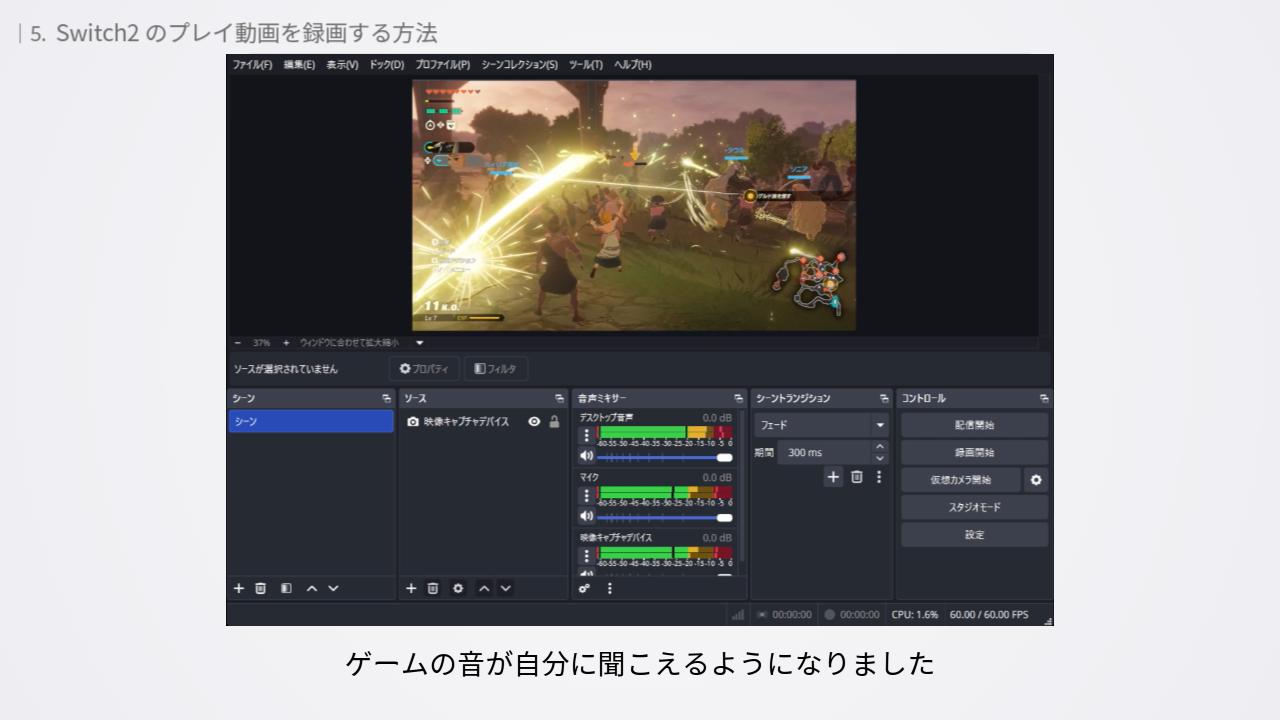This screenshot has height=720, width=1280.
Task: Move source up with the up arrow
Action: [x=484, y=588]
